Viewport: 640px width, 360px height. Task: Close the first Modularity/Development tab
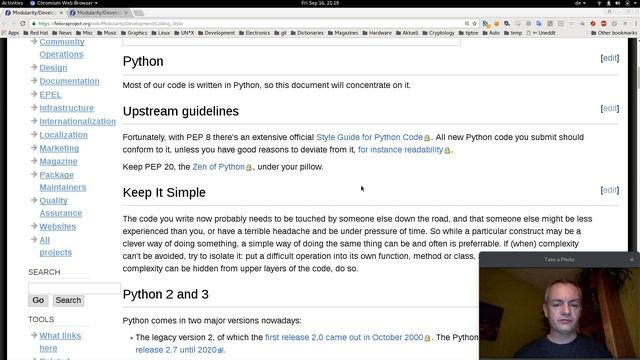pyautogui.click(x=61, y=13)
